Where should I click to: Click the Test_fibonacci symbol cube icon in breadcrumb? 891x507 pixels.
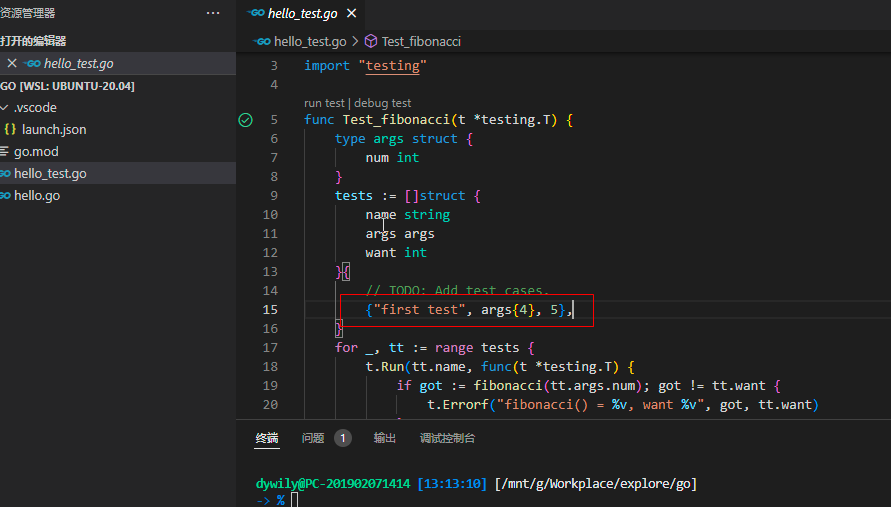371,41
